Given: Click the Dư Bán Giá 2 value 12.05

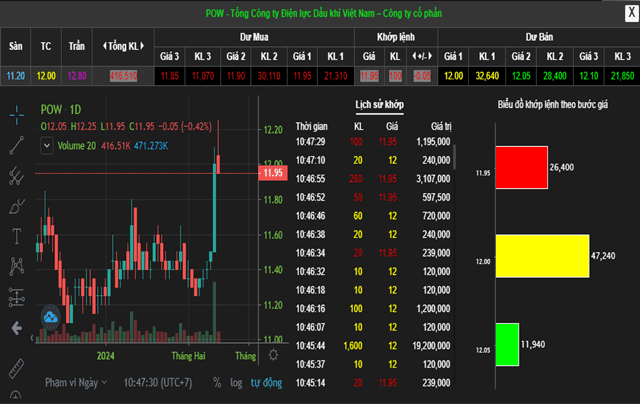Looking at the screenshot, I should click(521, 76).
